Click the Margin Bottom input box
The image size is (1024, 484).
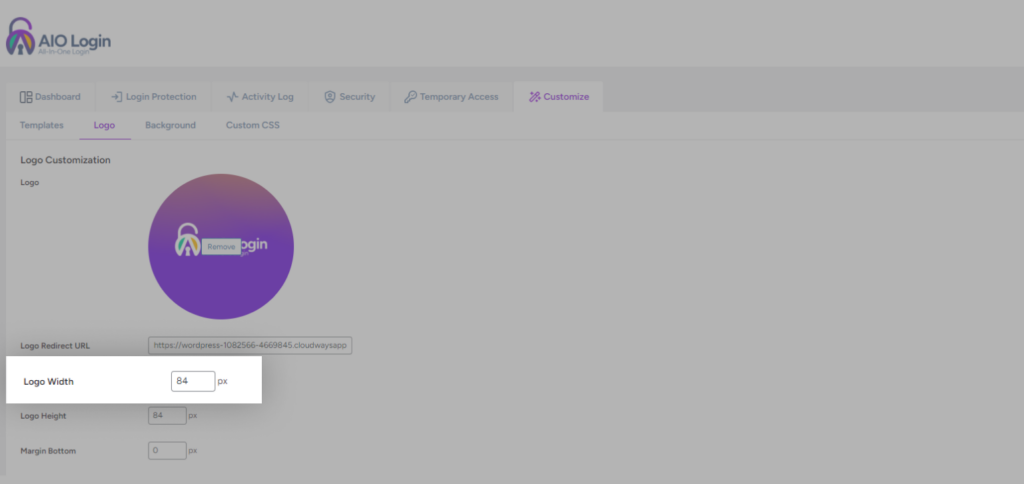pos(167,450)
